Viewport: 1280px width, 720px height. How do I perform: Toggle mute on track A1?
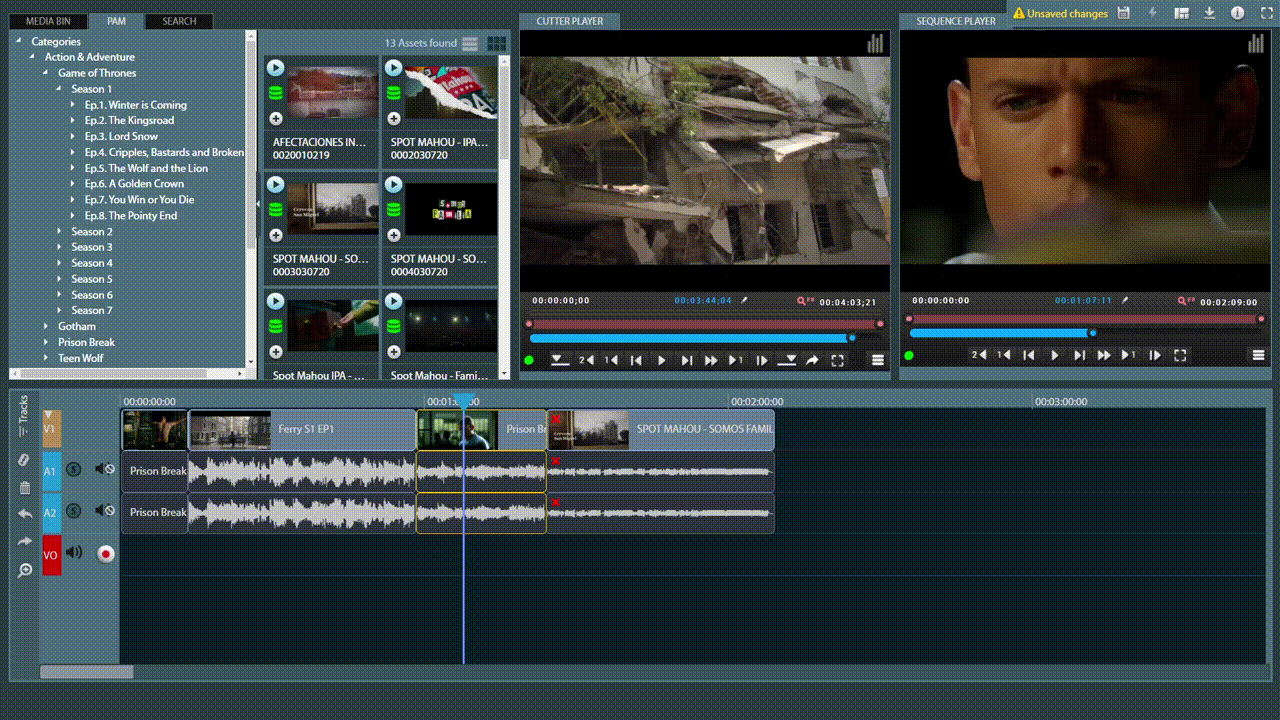coord(105,468)
